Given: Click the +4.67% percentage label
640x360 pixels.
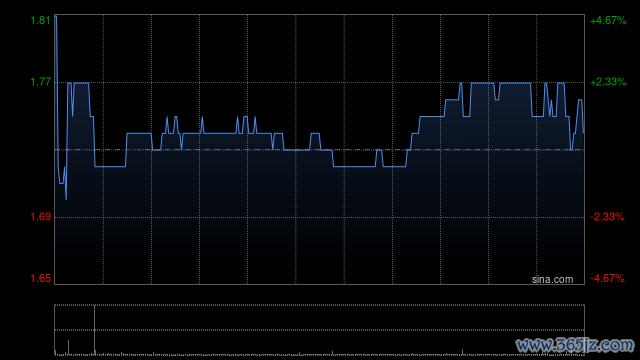Looking at the screenshot, I should [608, 20].
